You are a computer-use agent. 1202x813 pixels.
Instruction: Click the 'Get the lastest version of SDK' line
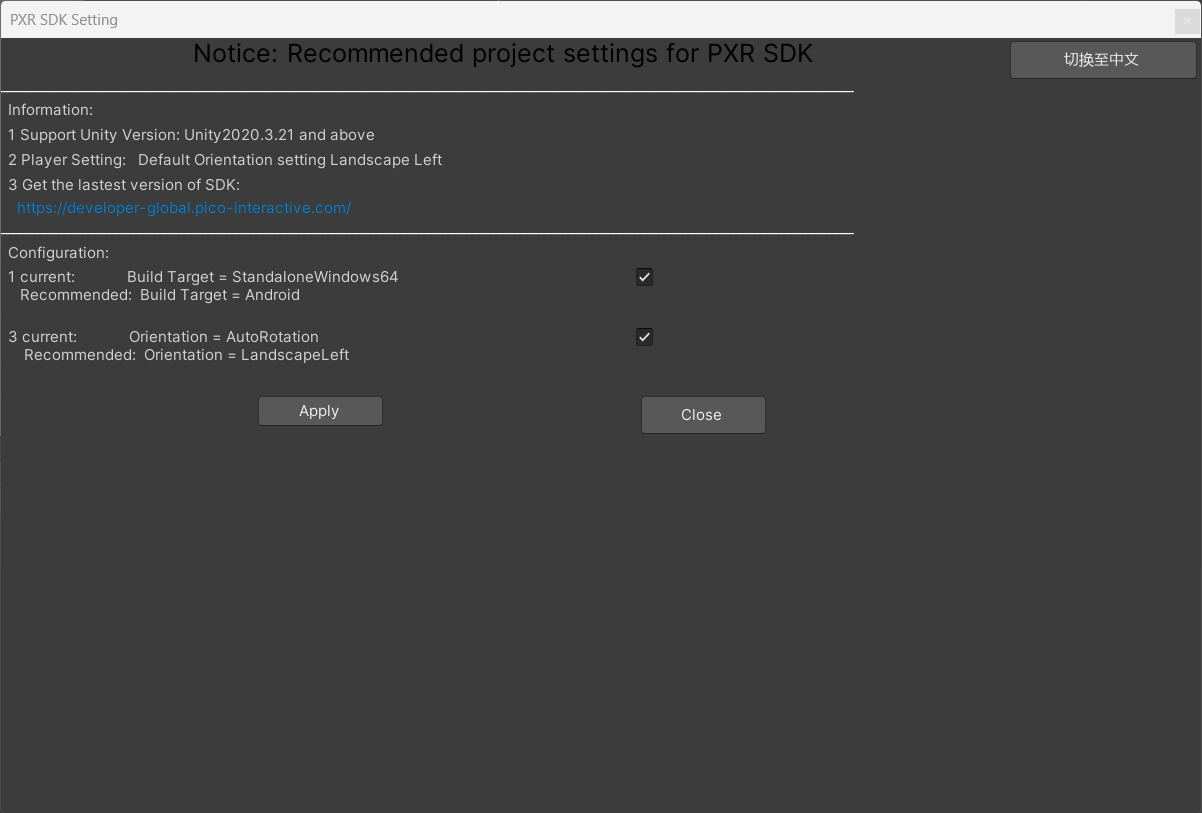coord(124,185)
